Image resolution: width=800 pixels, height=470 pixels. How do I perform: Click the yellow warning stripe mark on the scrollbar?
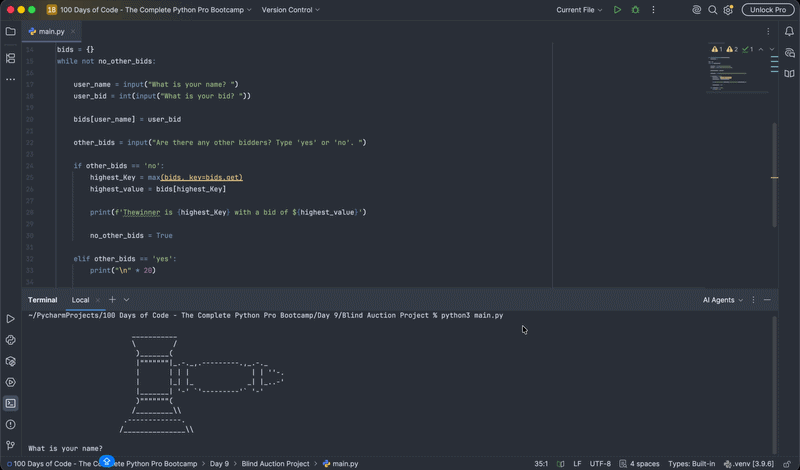tap(774, 178)
